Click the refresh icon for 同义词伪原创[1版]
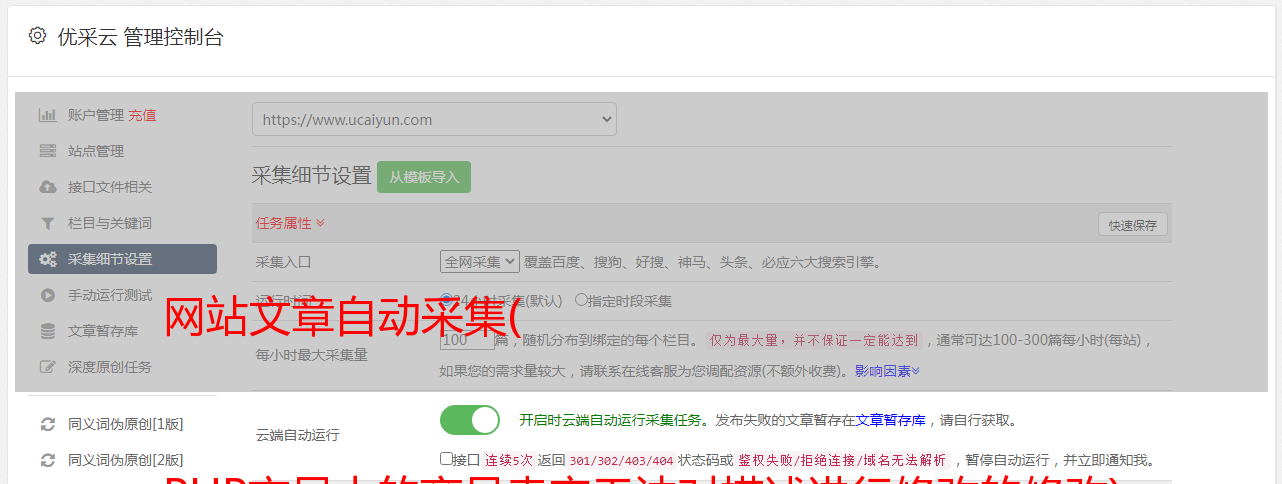This screenshot has height=484, width=1282. pyautogui.click(x=47, y=424)
